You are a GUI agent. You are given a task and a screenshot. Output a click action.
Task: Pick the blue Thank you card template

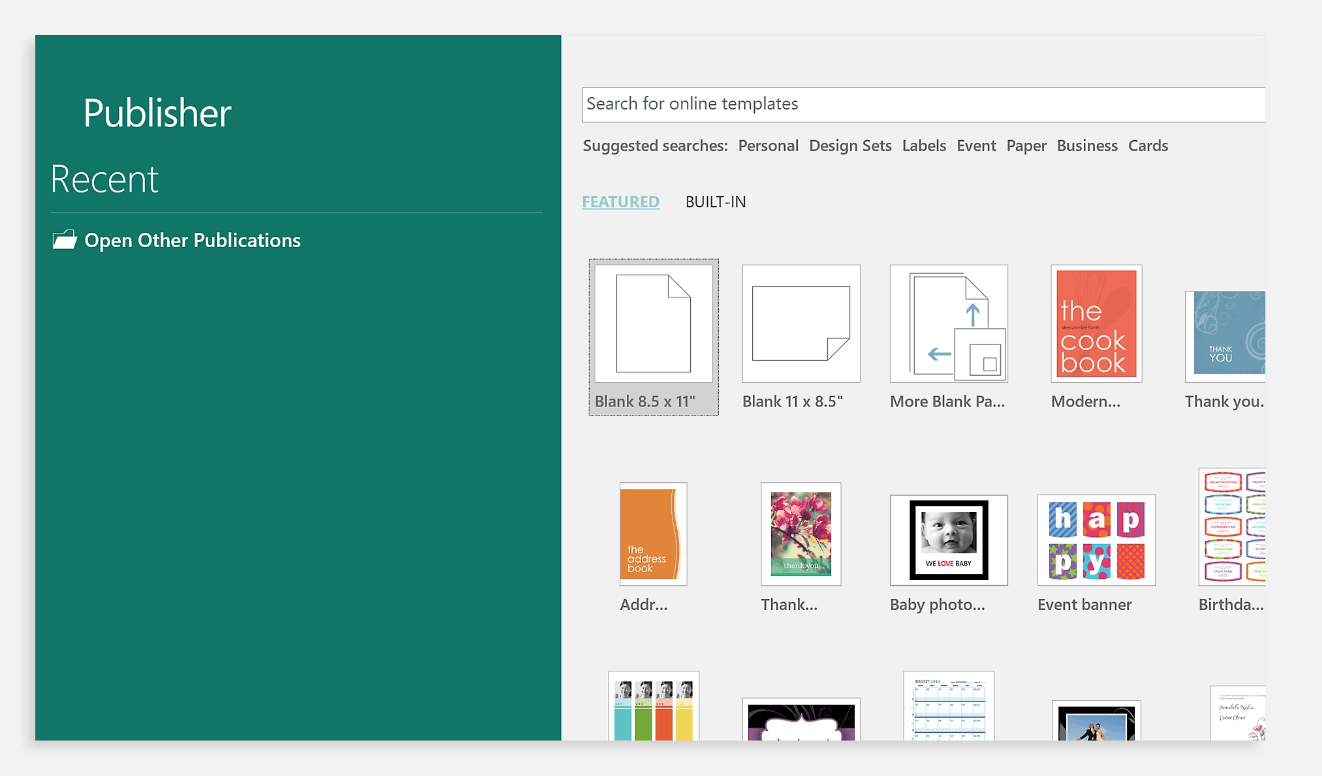coord(1224,337)
